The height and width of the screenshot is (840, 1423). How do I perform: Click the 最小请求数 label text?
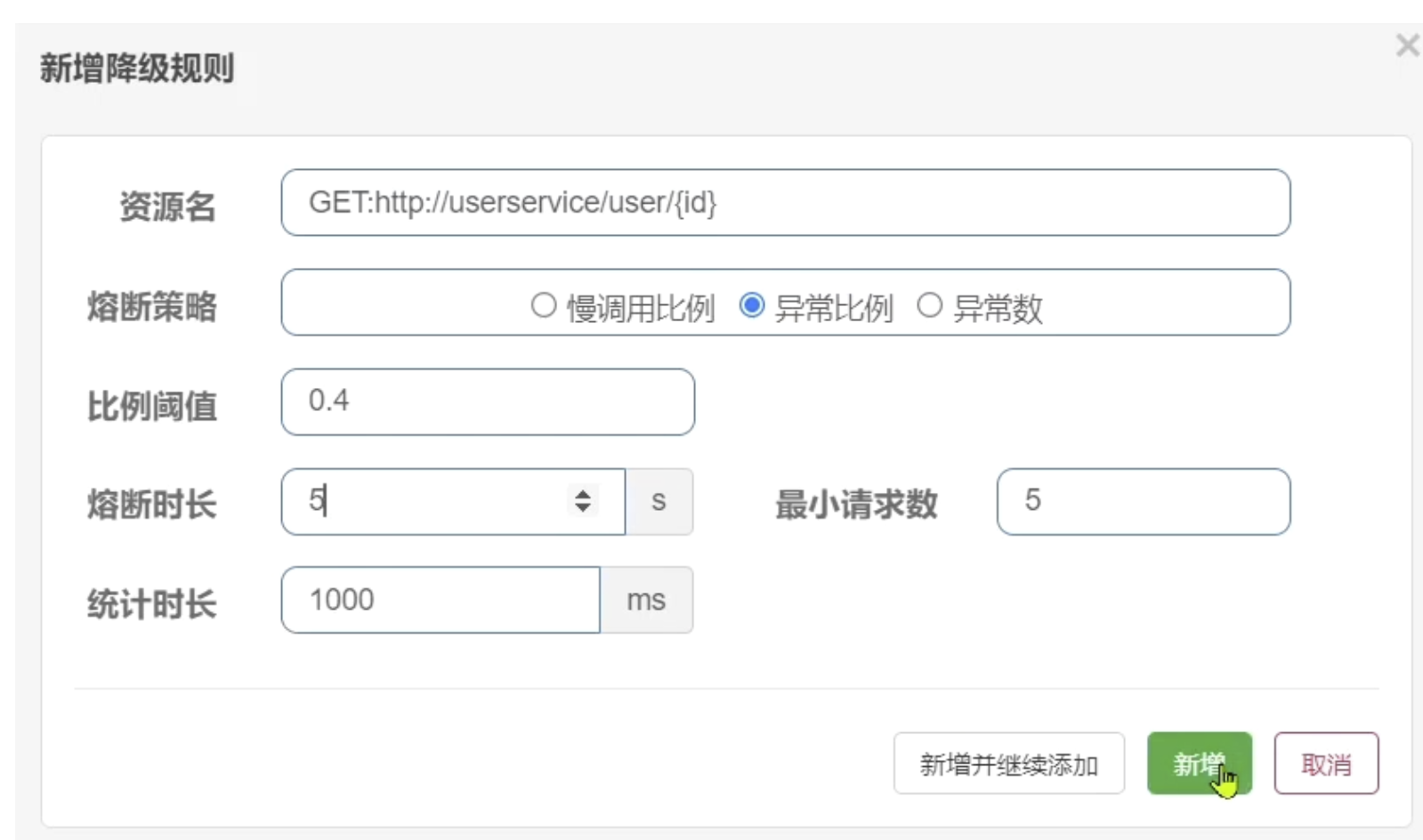pyautogui.click(x=856, y=504)
